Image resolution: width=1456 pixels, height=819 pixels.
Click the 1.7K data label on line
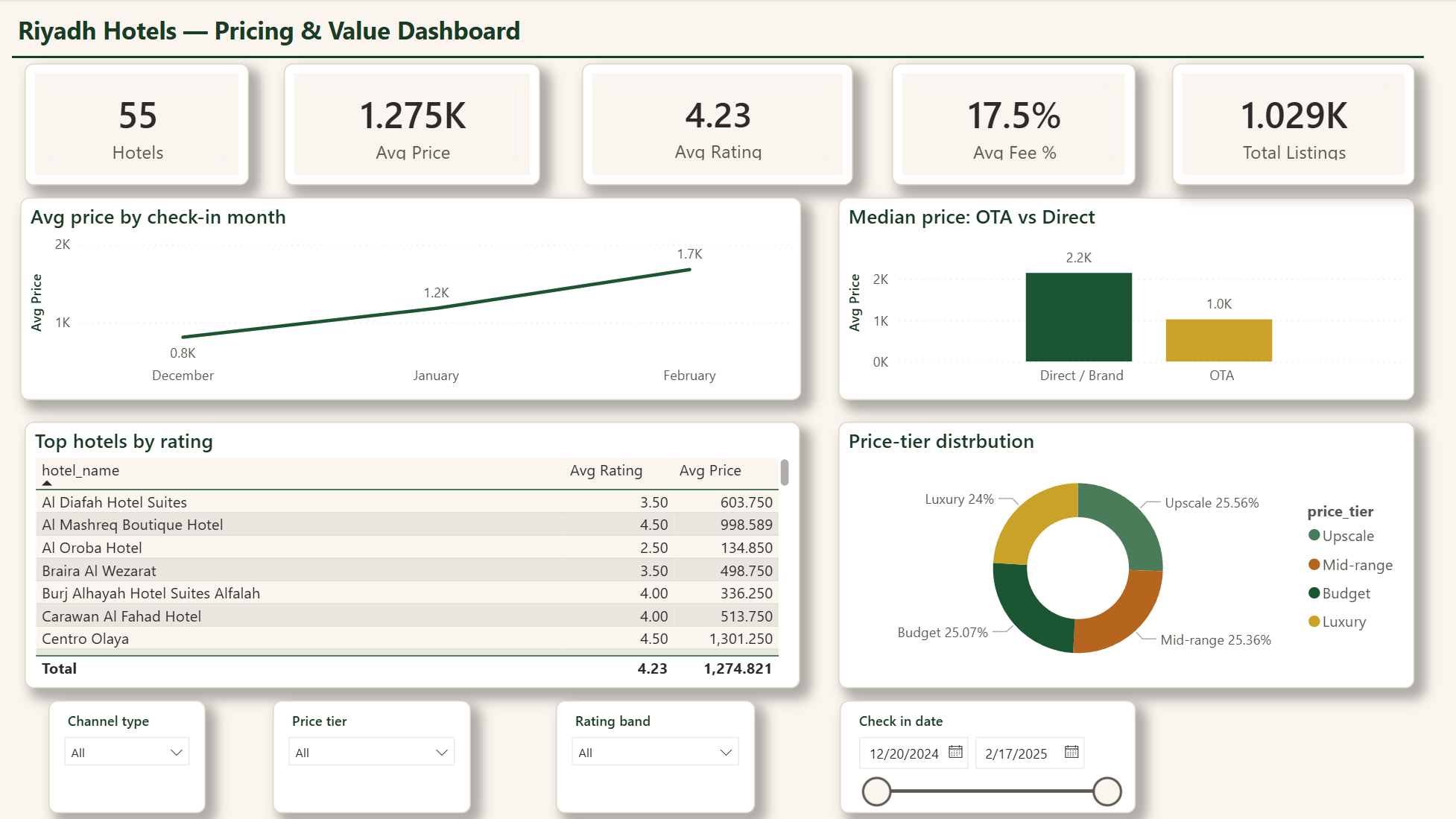pyautogui.click(x=689, y=254)
